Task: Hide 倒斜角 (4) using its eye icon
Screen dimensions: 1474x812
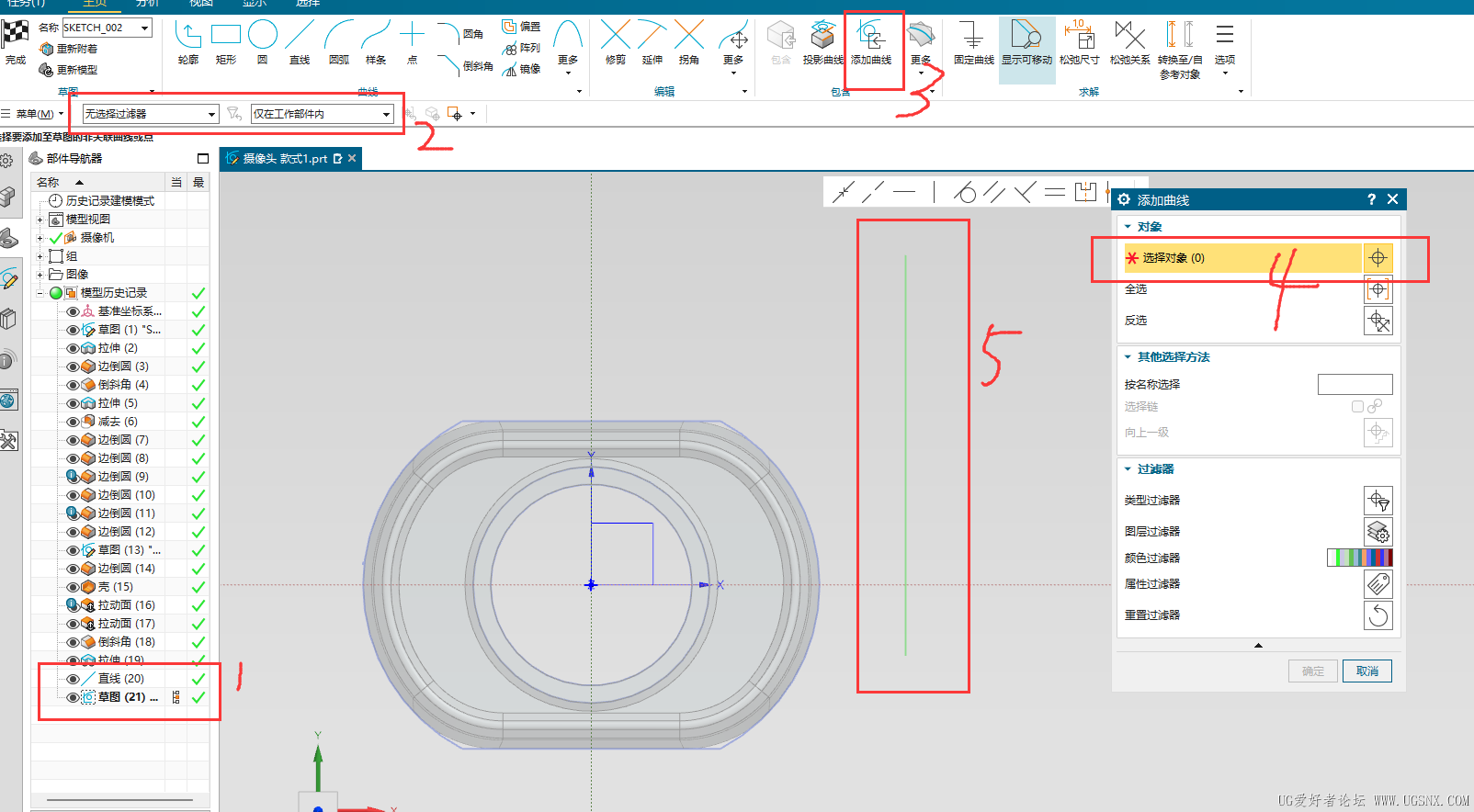Action: (x=74, y=385)
